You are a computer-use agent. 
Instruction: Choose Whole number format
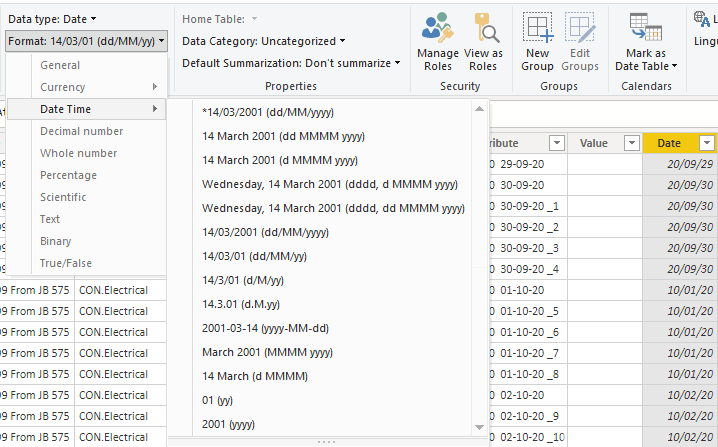pos(87,153)
